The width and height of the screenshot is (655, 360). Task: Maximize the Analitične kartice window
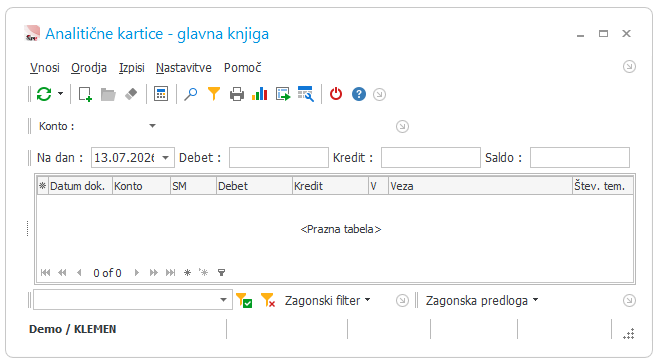tap(603, 33)
